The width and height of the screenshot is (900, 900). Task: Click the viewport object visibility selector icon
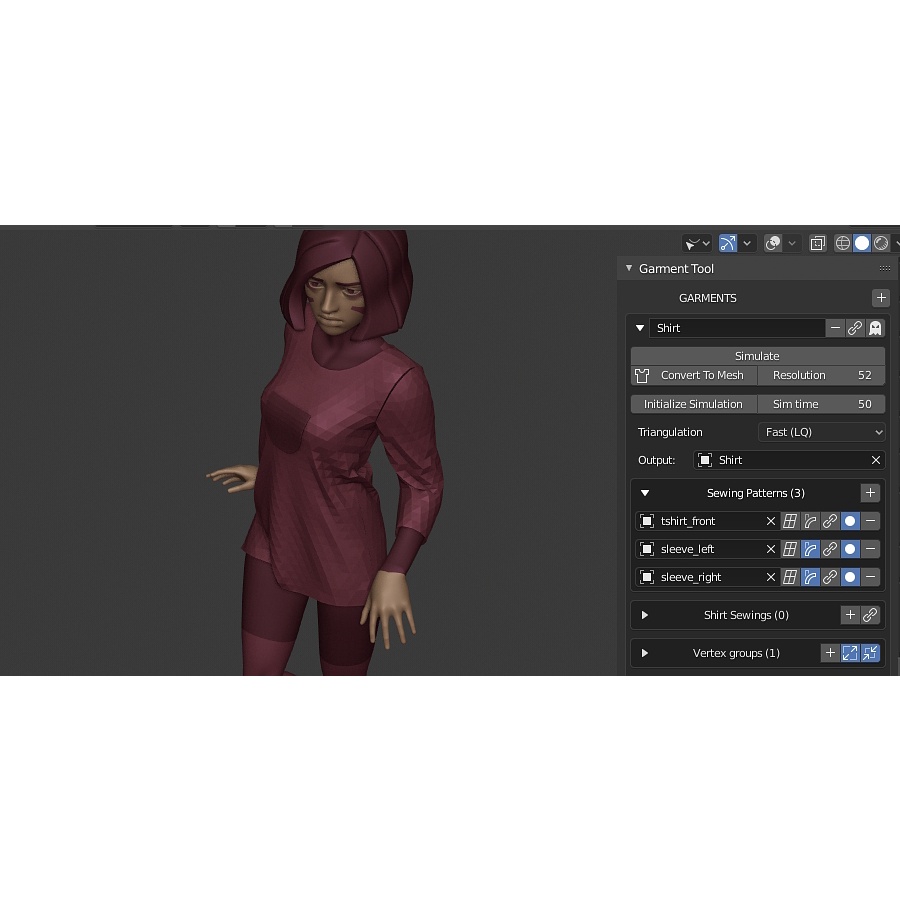click(x=692, y=243)
